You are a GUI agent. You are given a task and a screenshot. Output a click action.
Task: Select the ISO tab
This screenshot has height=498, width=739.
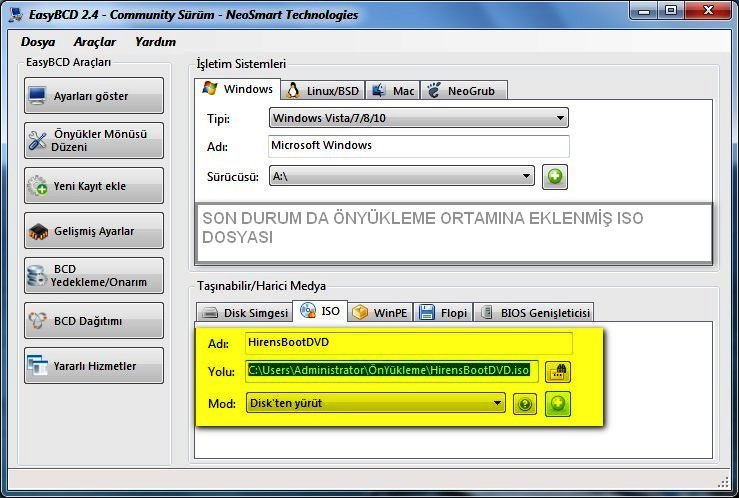(320, 311)
